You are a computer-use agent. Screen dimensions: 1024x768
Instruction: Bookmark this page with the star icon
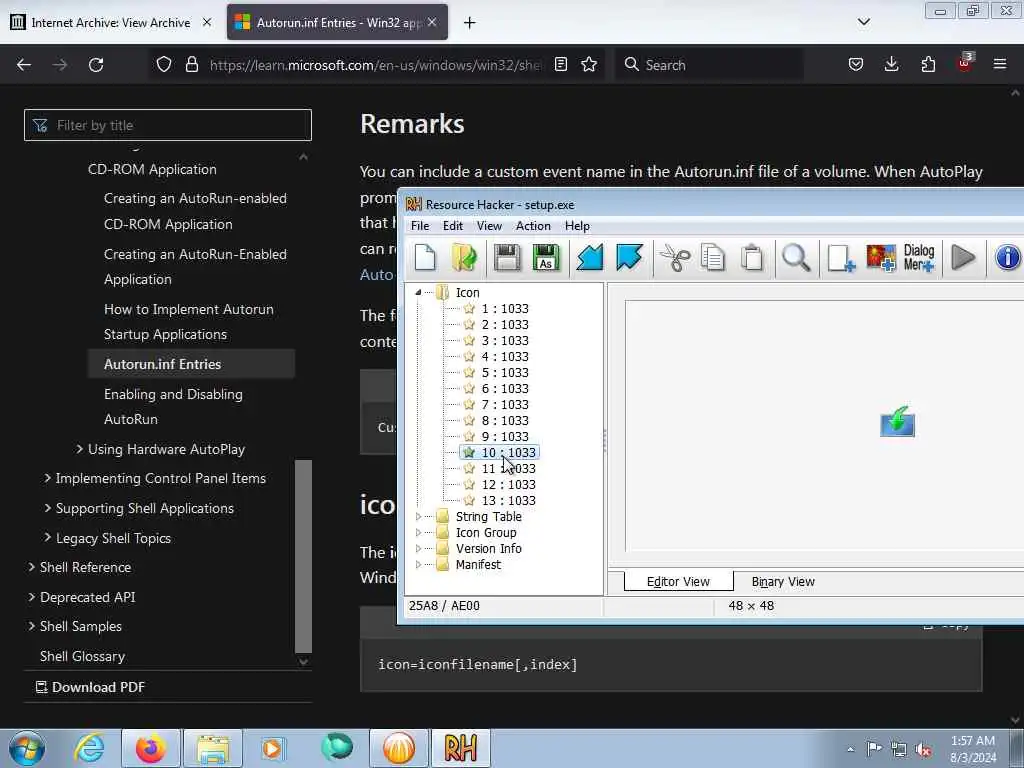coord(589,65)
